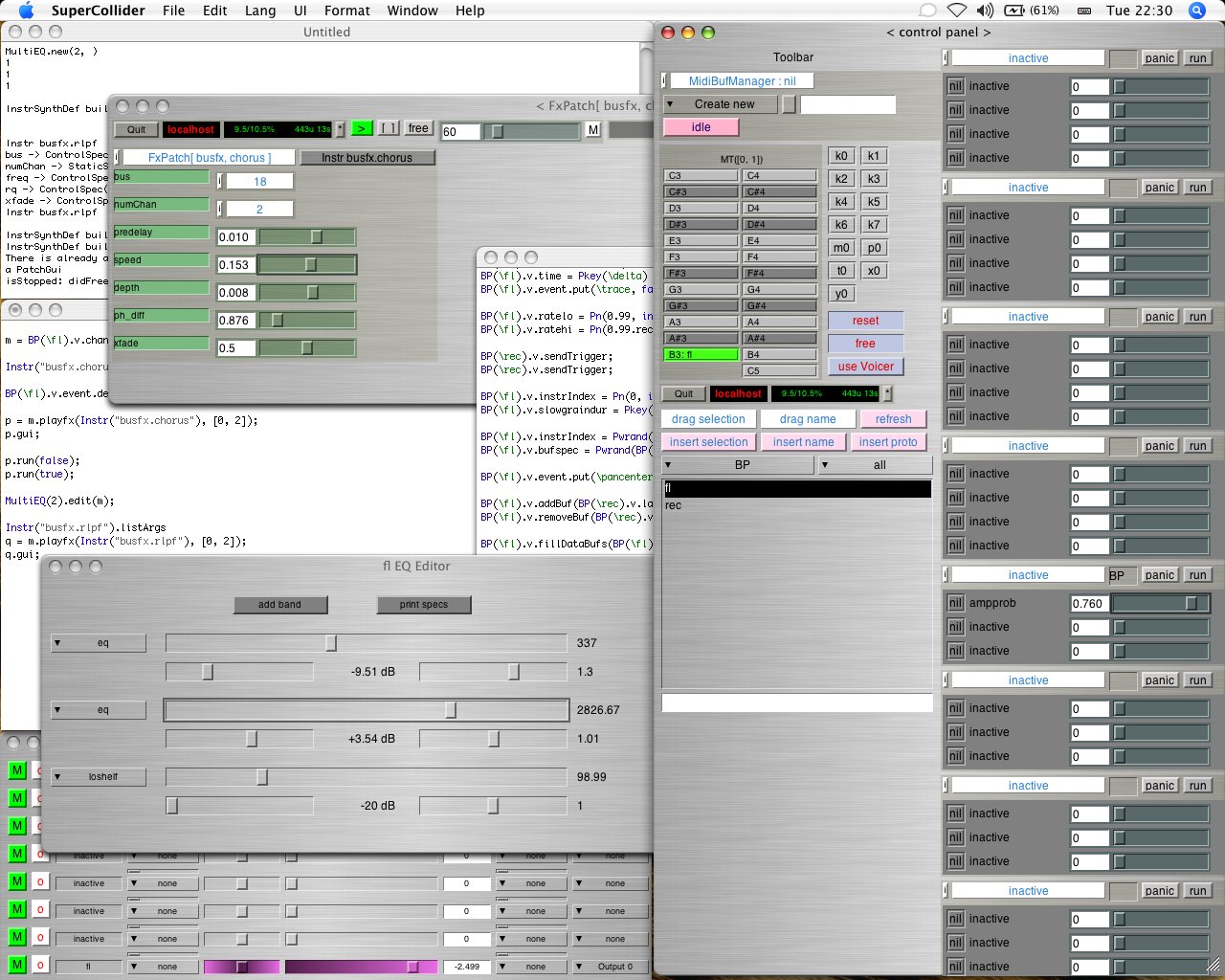Screen dimensions: 1225x980
Task: Click the Wi-Fi status icon
Action: click(956, 11)
